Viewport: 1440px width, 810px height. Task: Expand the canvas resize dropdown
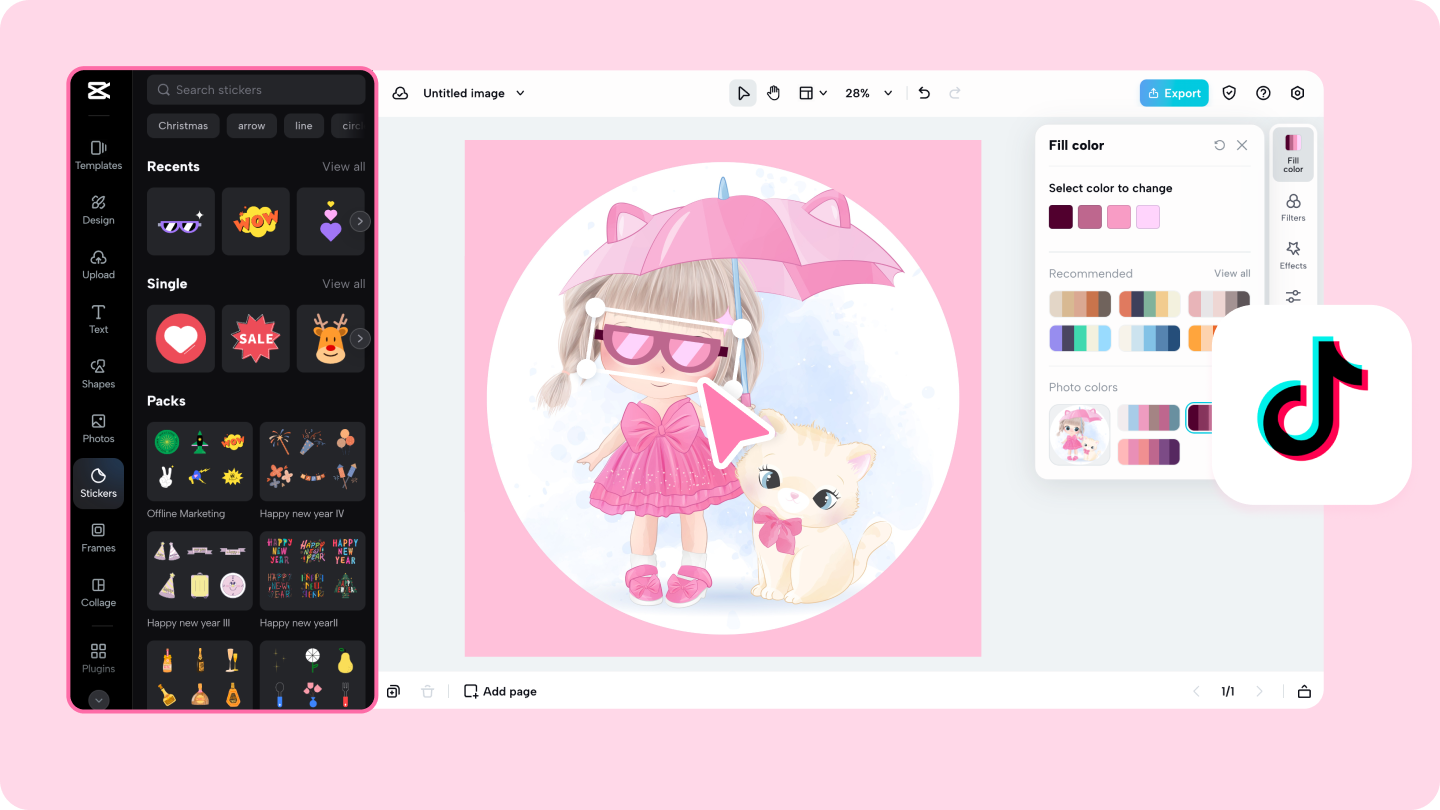tap(813, 92)
